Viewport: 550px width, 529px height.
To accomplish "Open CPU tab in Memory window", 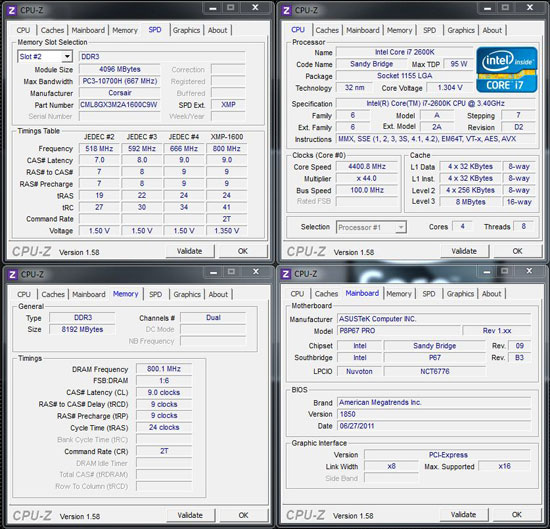I will [24, 294].
